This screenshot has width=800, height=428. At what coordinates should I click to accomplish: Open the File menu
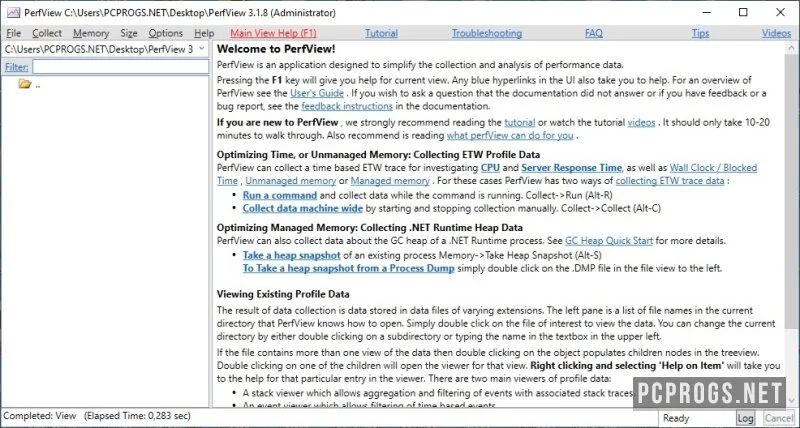(13, 33)
